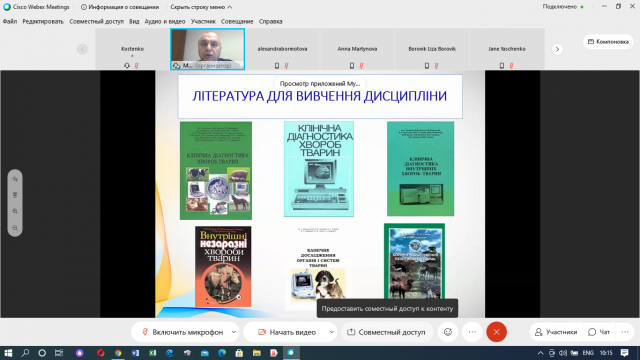Open more options in the meeting controls
Screen dimensions: 640x360
click(472, 332)
